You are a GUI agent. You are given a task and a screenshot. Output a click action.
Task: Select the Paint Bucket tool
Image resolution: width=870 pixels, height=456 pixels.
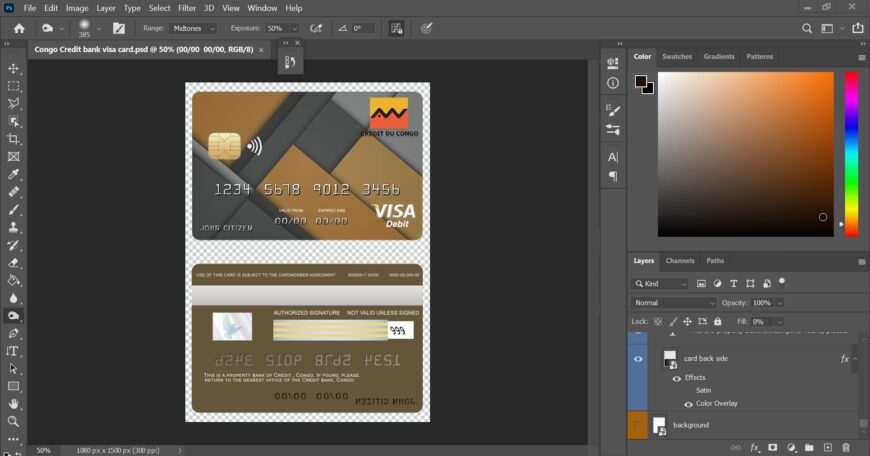click(13, 281)
